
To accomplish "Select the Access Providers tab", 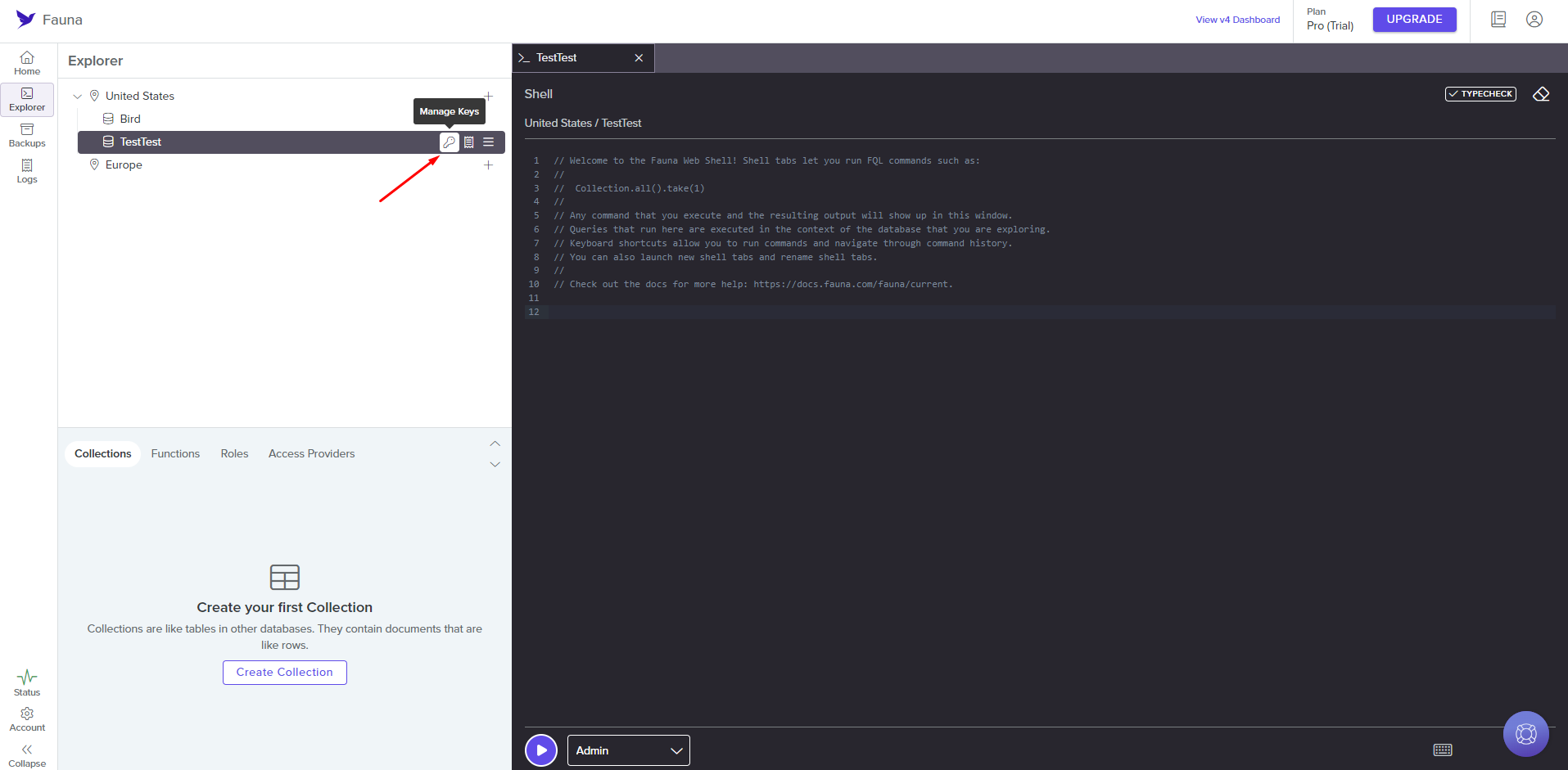I will point(311,453).
